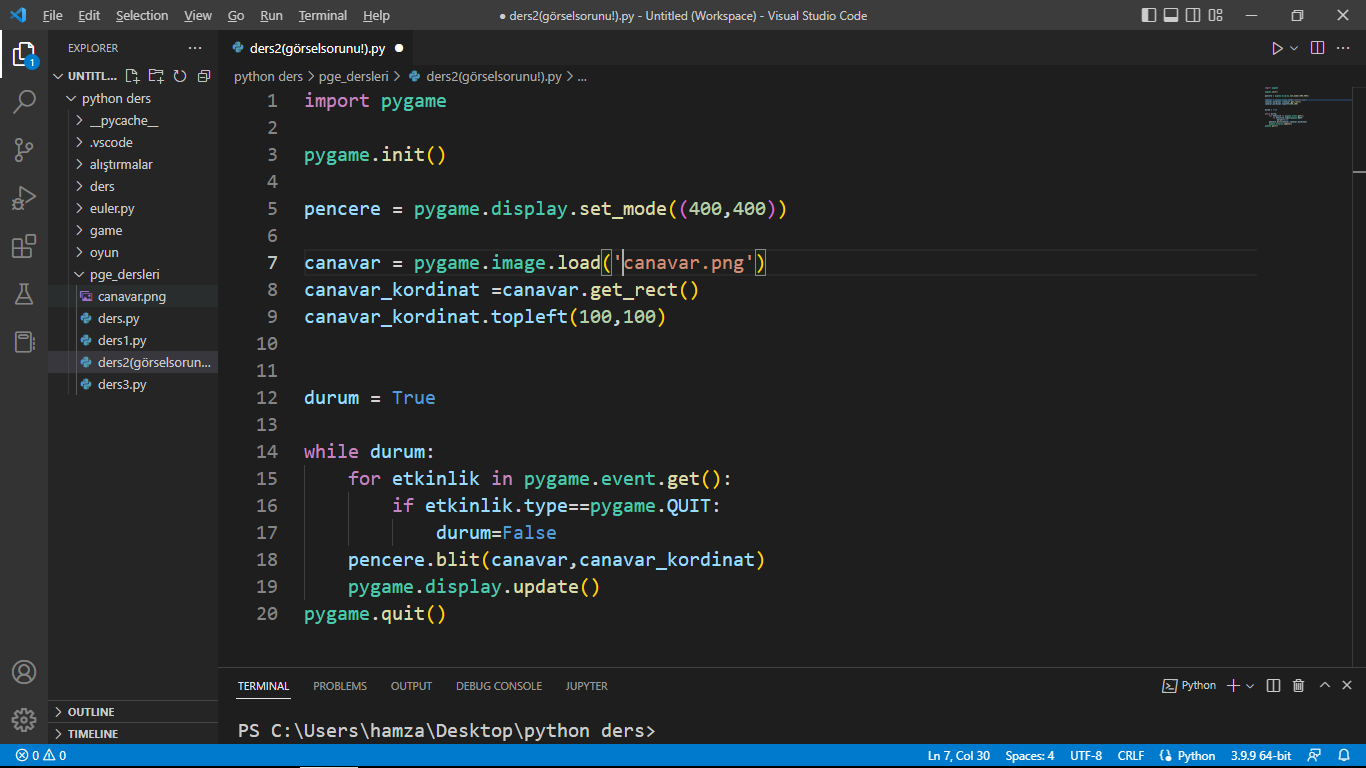
Task: Open the Extensions view
Action: [x=24, y=246]
